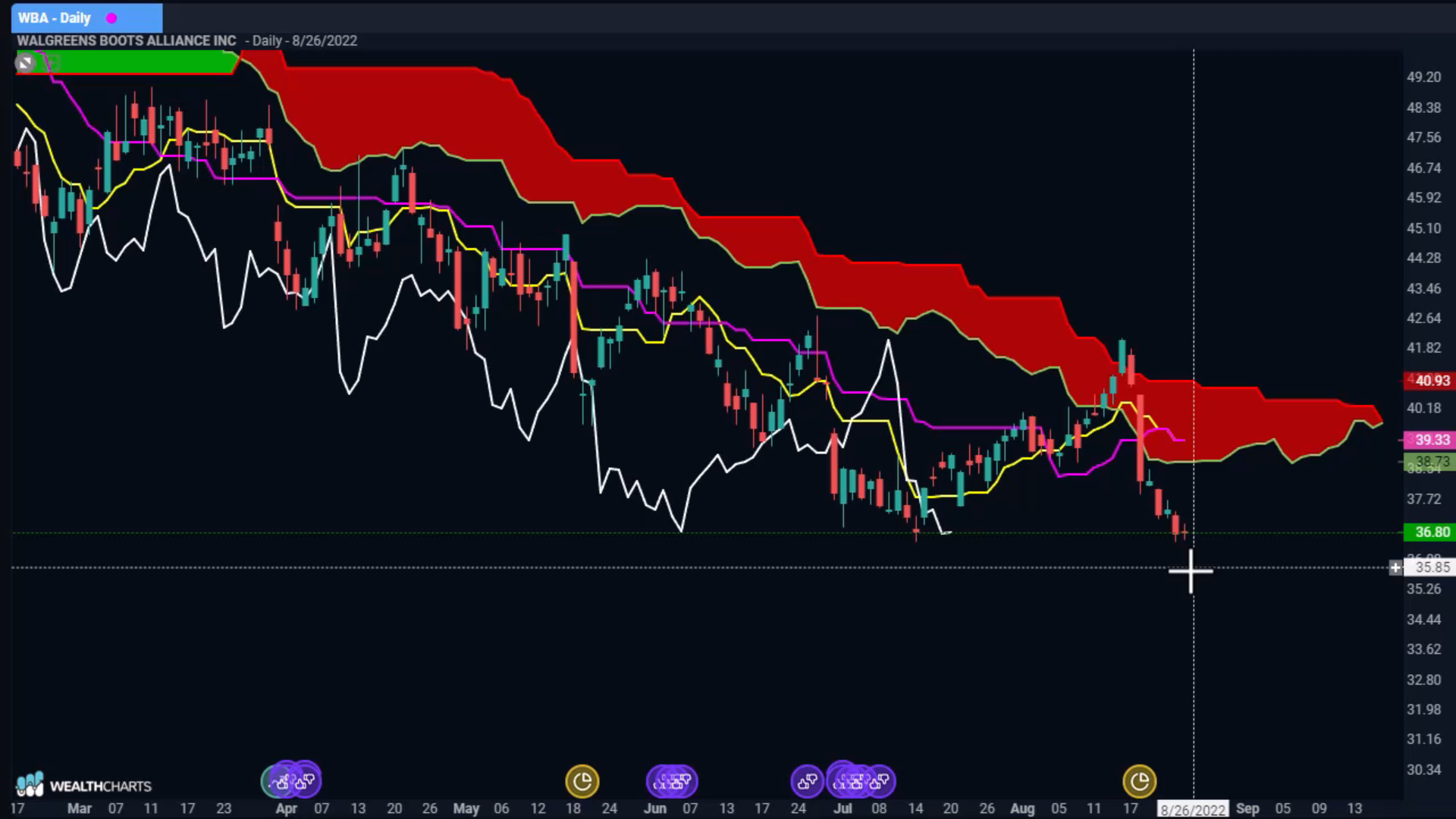Click the gray expand arrow icon at the chart's top-left
Image resolution: width=1456 pixels, height=819 pixels.
(25, 63)
